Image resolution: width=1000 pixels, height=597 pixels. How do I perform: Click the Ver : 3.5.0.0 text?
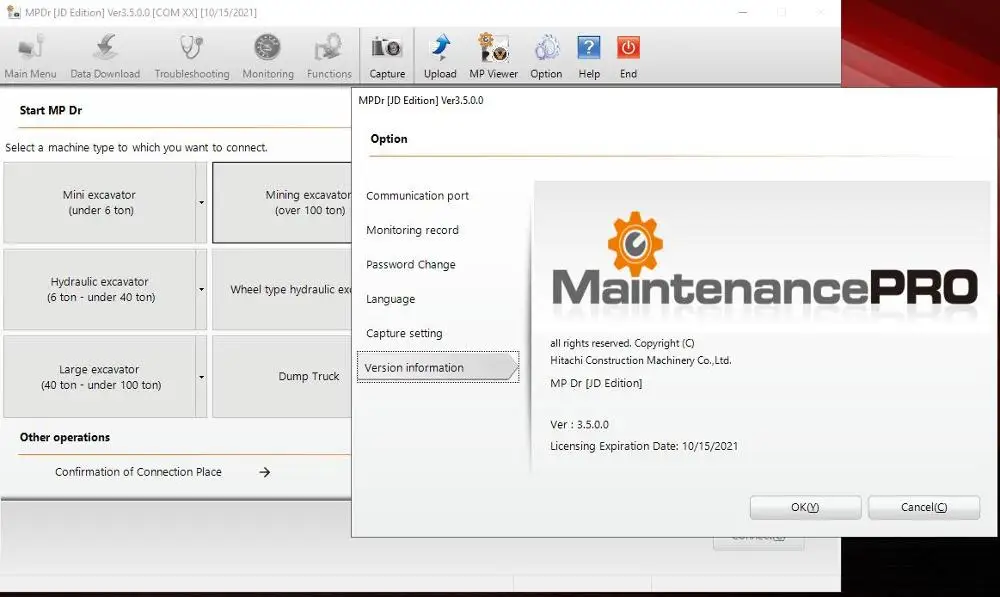(x=579, y=424)
